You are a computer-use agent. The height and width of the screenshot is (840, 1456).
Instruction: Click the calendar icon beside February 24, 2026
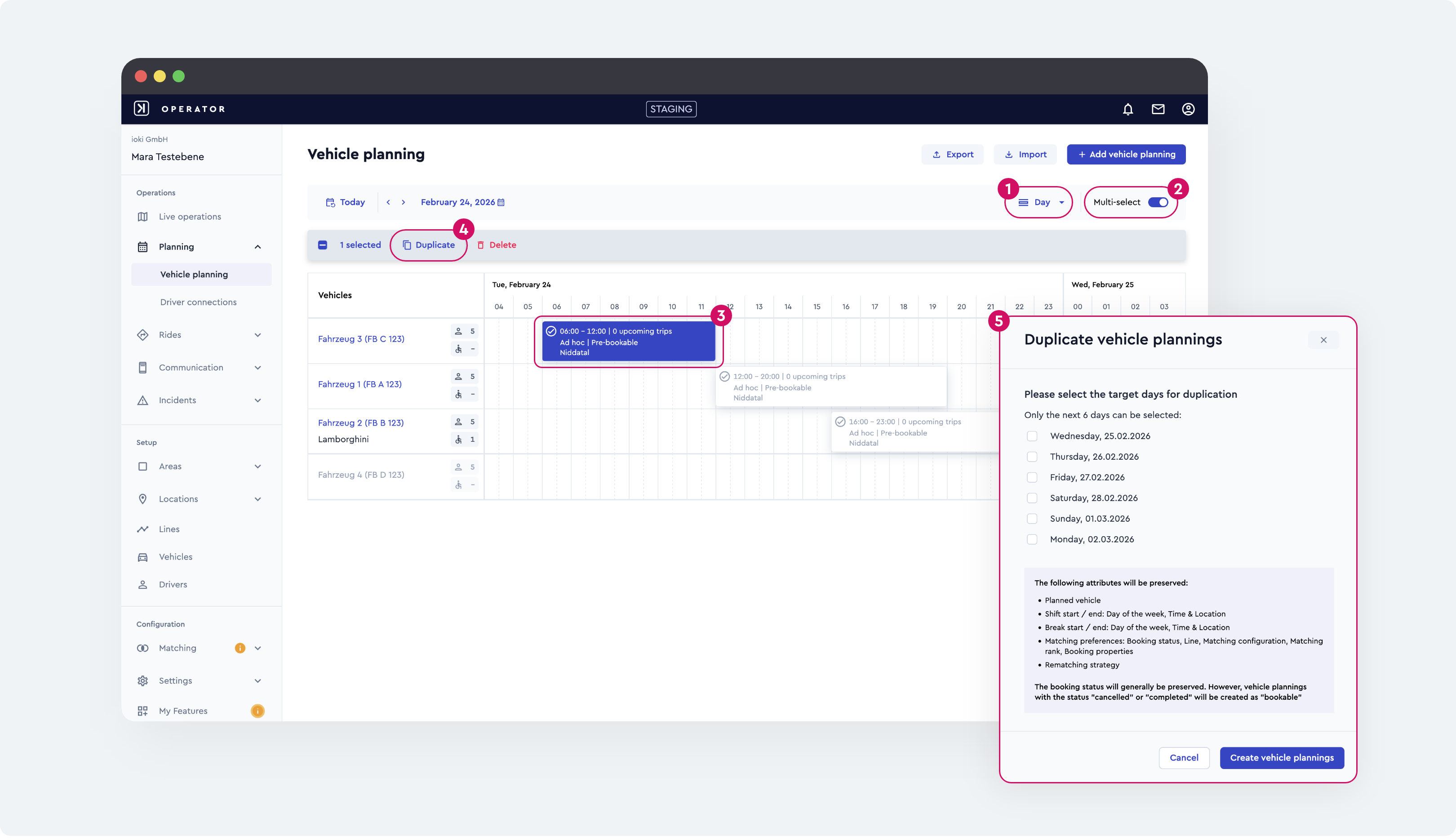coord(501,203)
